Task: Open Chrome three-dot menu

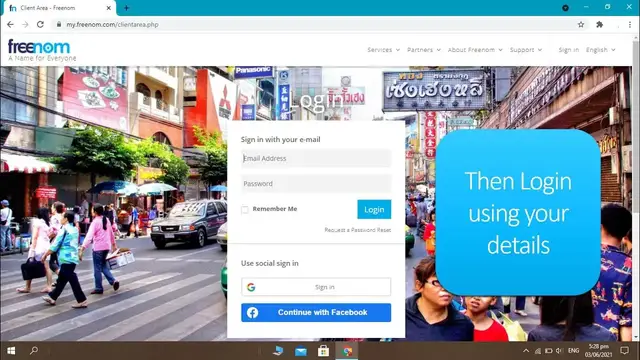Action: coord(630,24)
